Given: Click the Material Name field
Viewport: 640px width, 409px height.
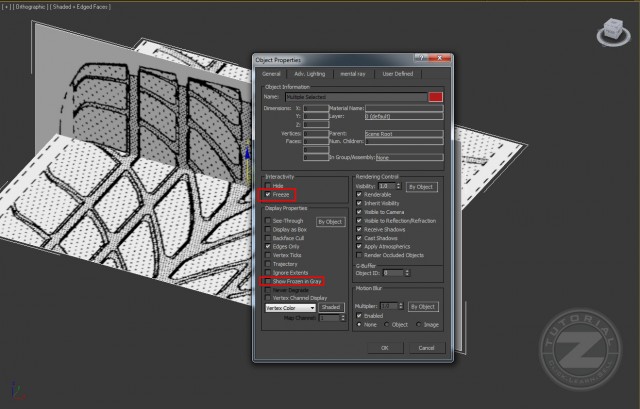Looking at the screenshot, I should (404, 108).
